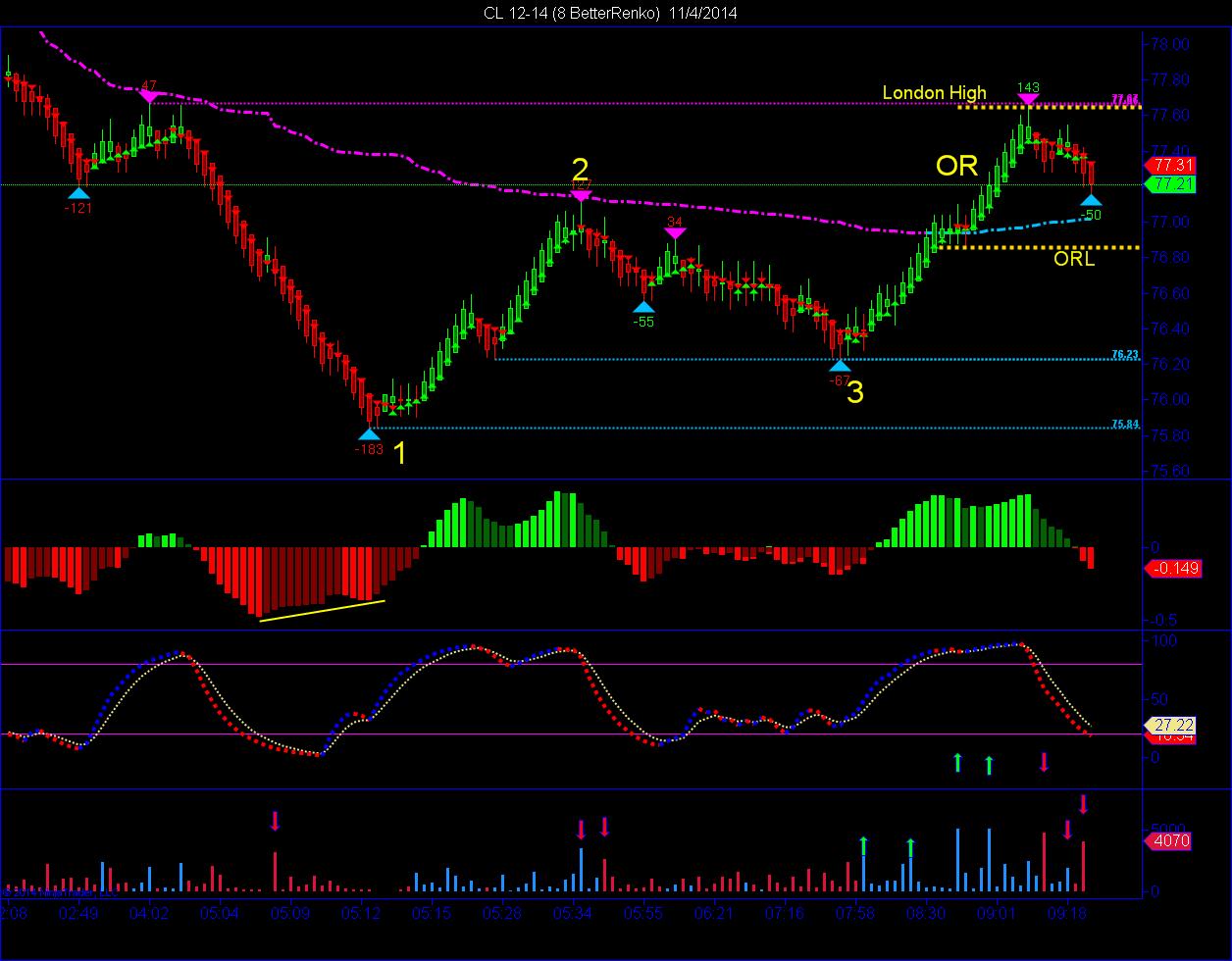Click the 76.00 price axis label
The image size is (1232, 961).
pyautogui.click(x=1172, y=400)
